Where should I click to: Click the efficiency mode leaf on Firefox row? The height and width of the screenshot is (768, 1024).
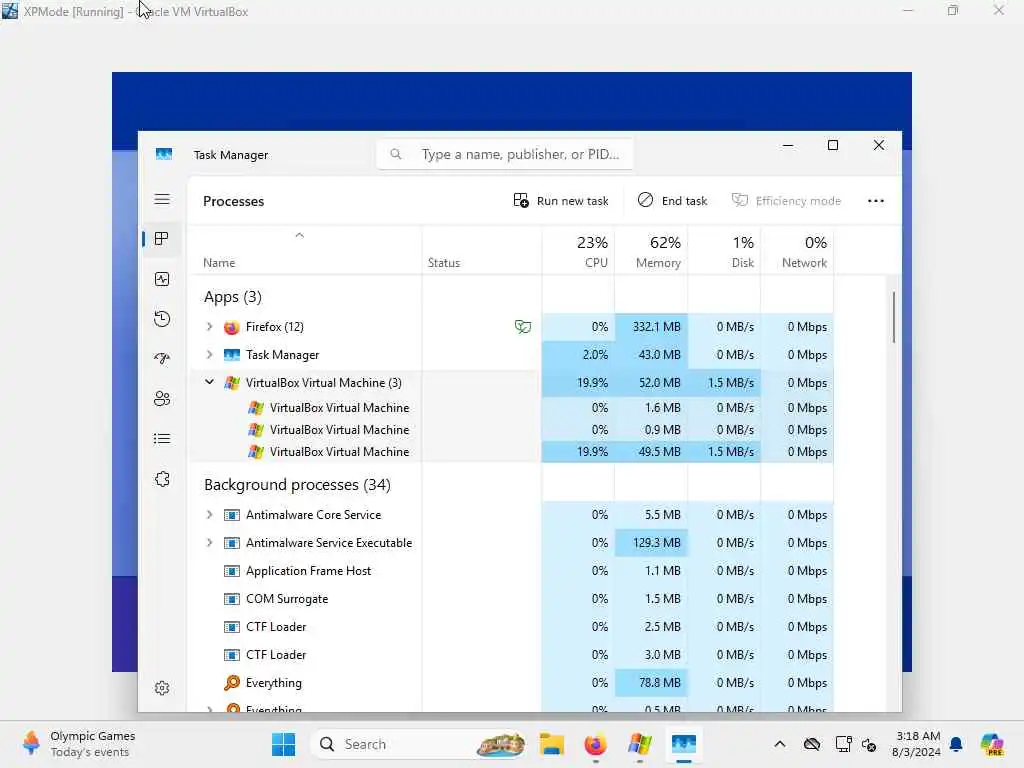coord(522,327)
